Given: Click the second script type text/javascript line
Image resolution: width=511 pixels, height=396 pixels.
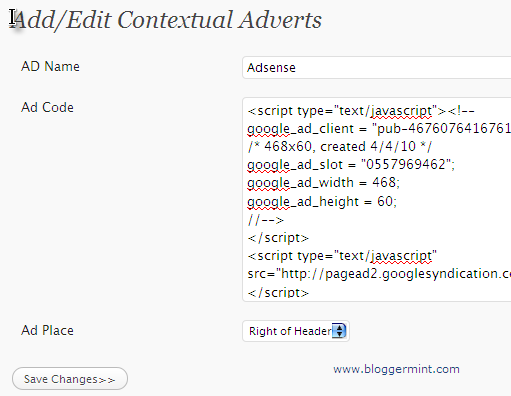Looking at the screenshot, I should (x=342, y=256).
